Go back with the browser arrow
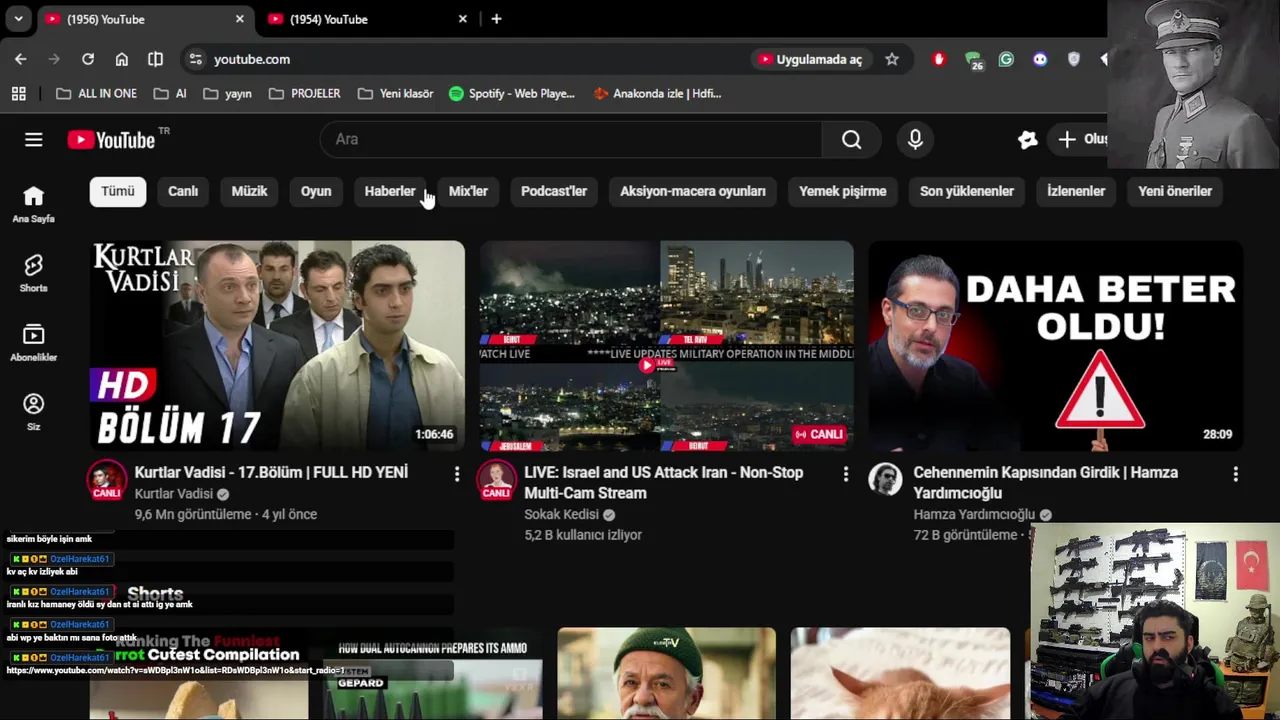This screenshot has height=720, width=1280. [x=21, y=59]
